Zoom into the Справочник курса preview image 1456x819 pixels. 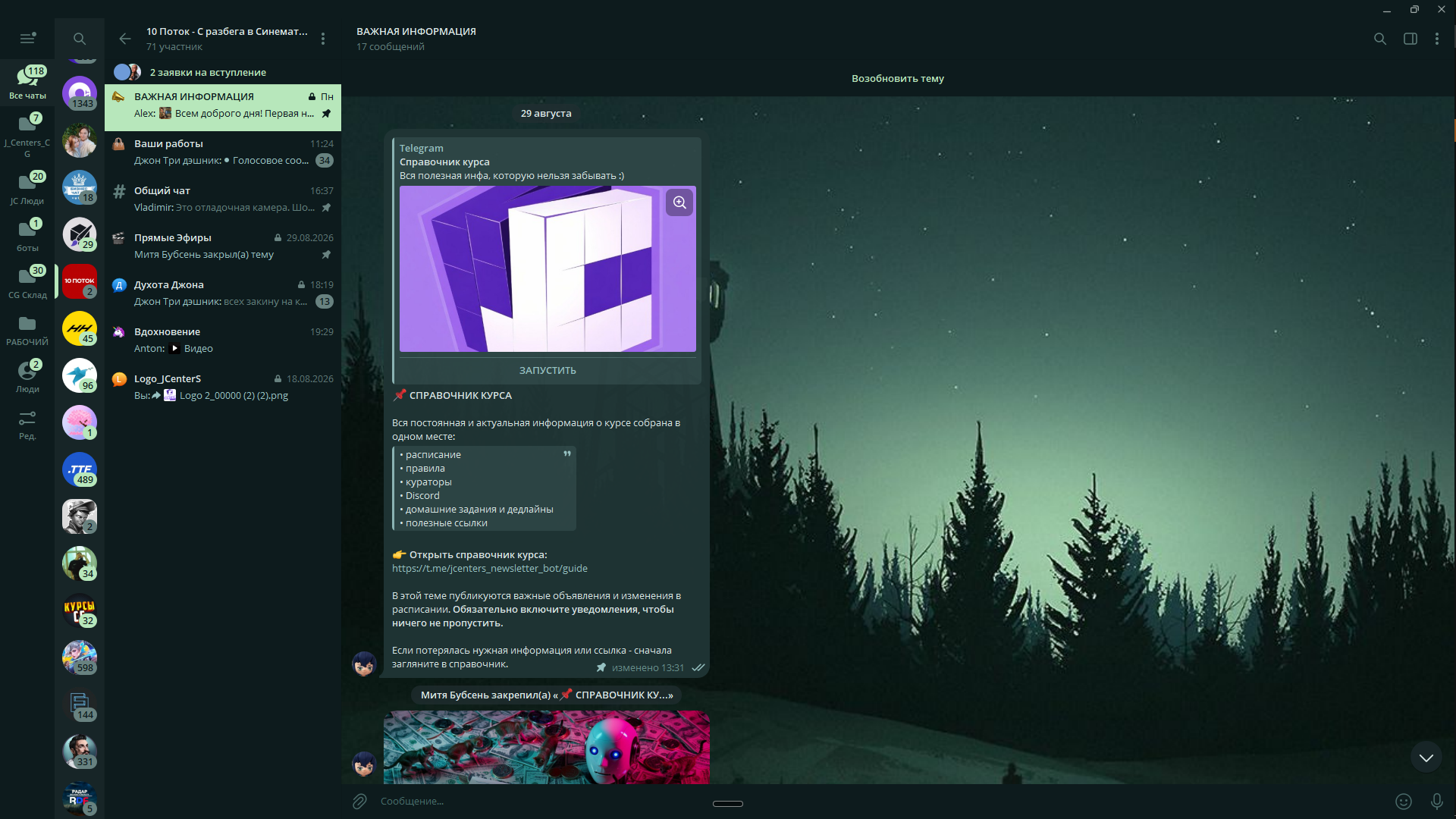tap(679, 202)
